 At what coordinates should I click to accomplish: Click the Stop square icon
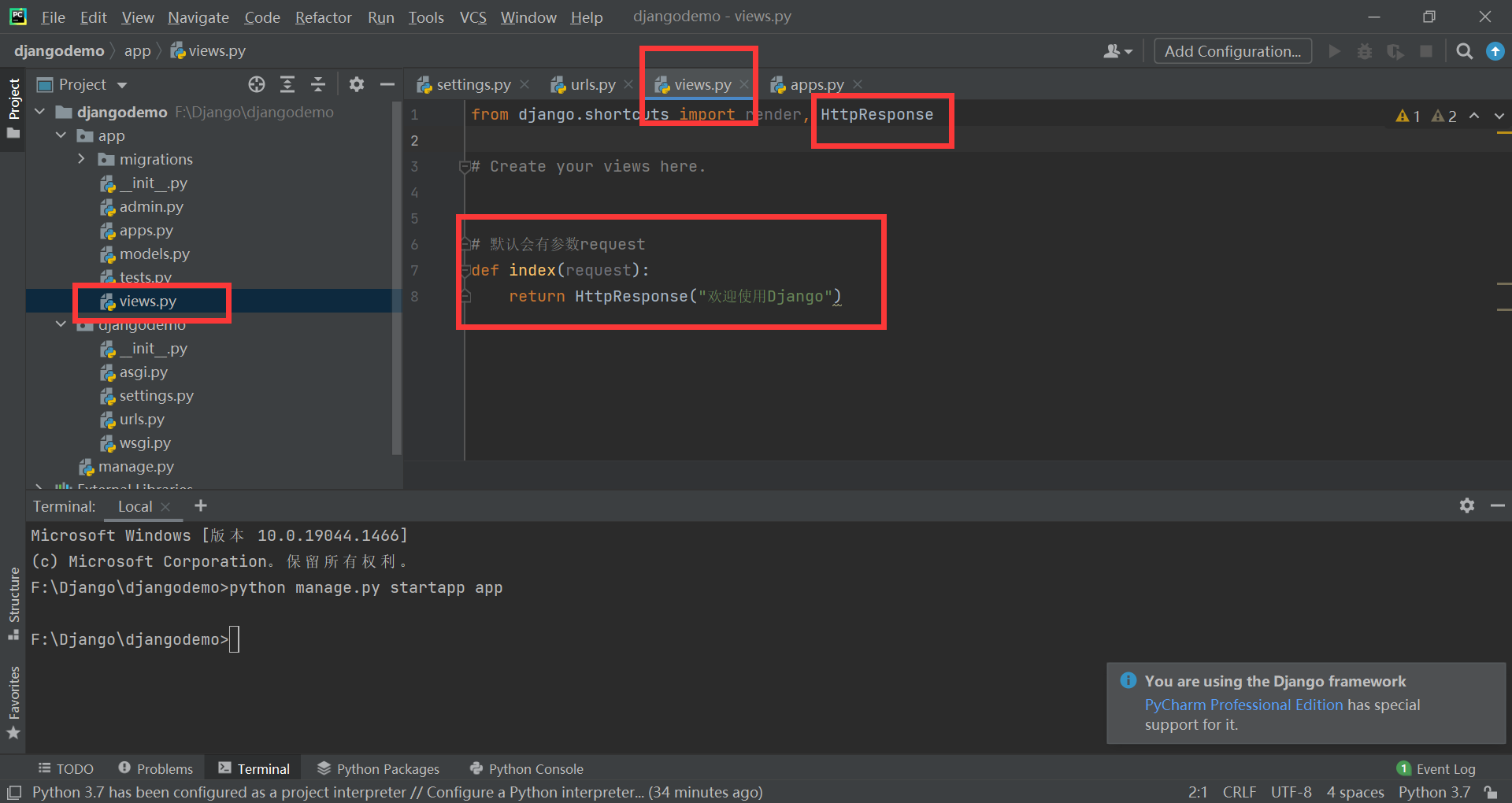click(1425, 51)
